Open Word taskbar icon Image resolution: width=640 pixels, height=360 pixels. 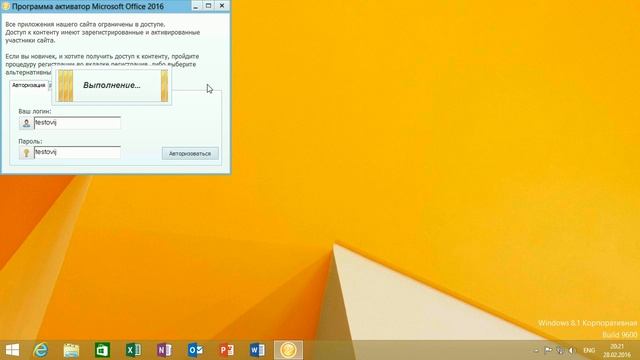pyautogui.click(x=257, y=350)
